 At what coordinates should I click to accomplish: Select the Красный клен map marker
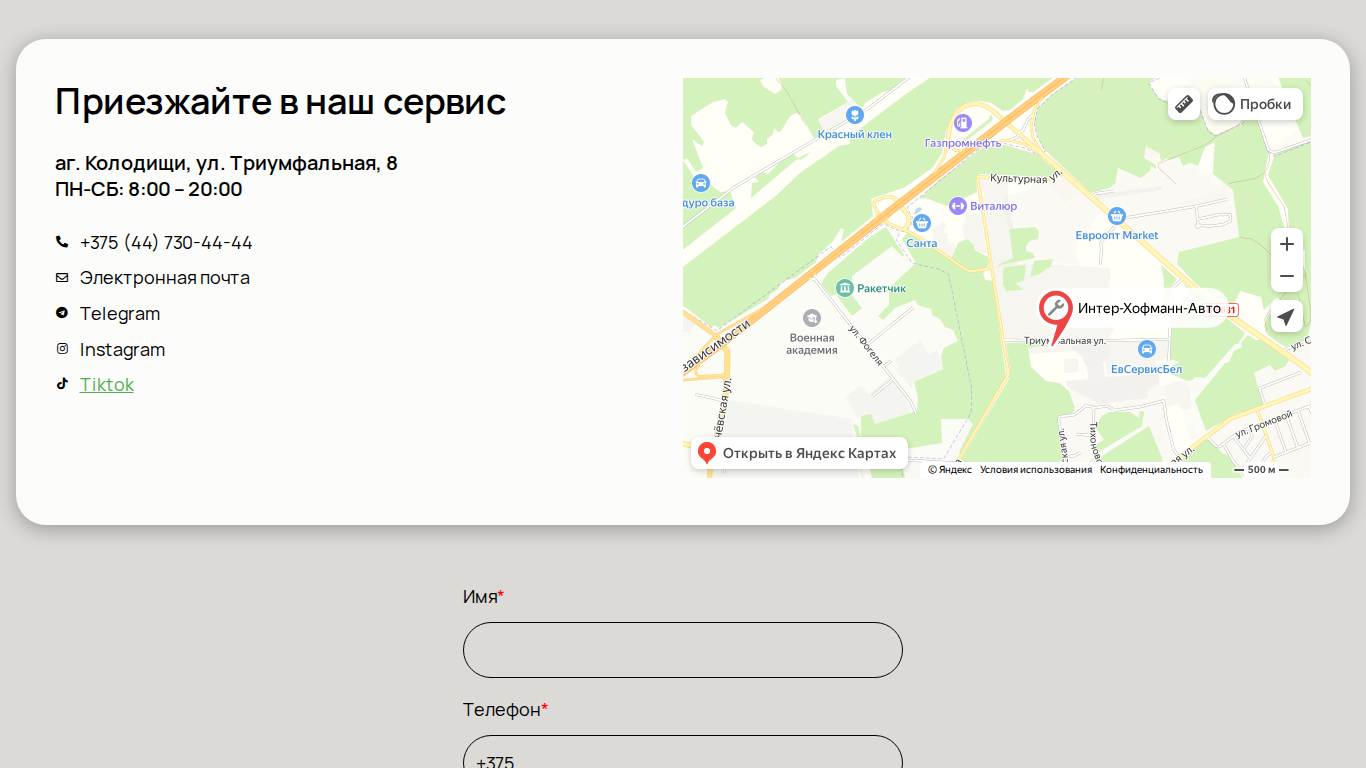click(x=854, y=115)
